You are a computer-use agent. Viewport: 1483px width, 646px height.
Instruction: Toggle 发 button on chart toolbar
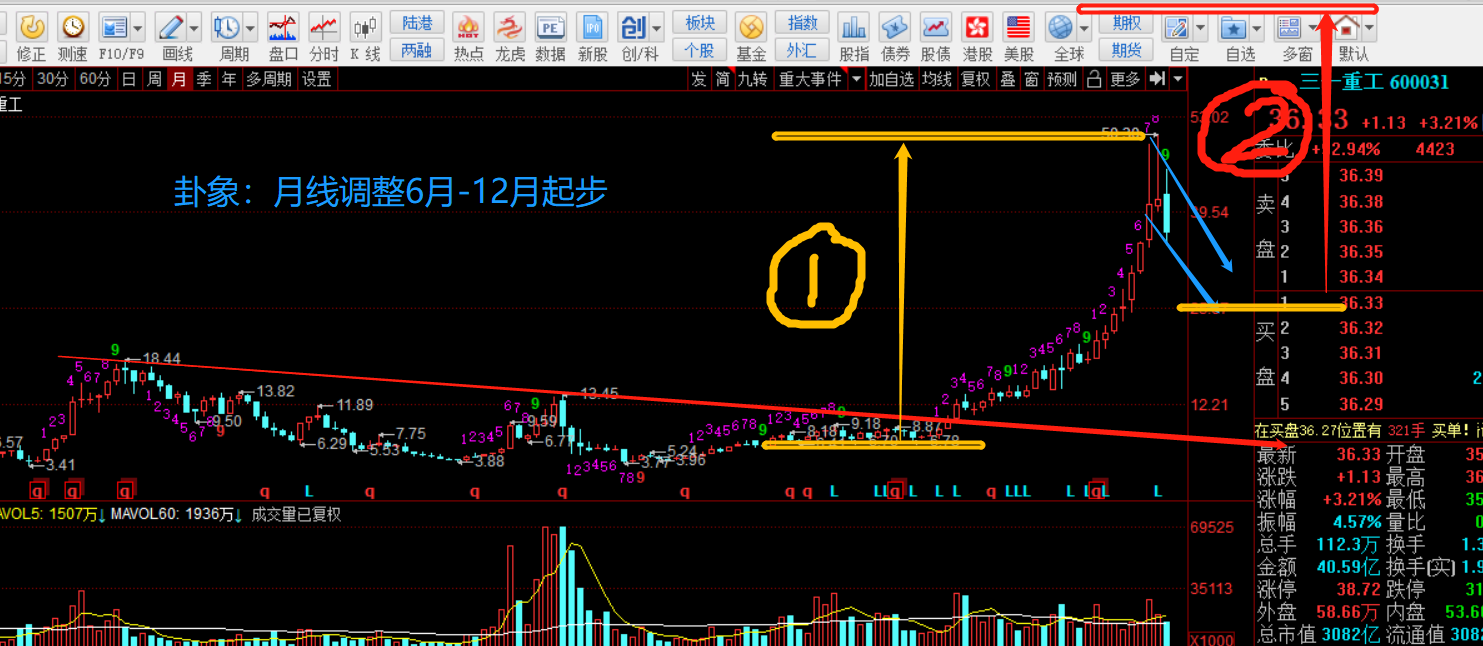coord(698,79)
